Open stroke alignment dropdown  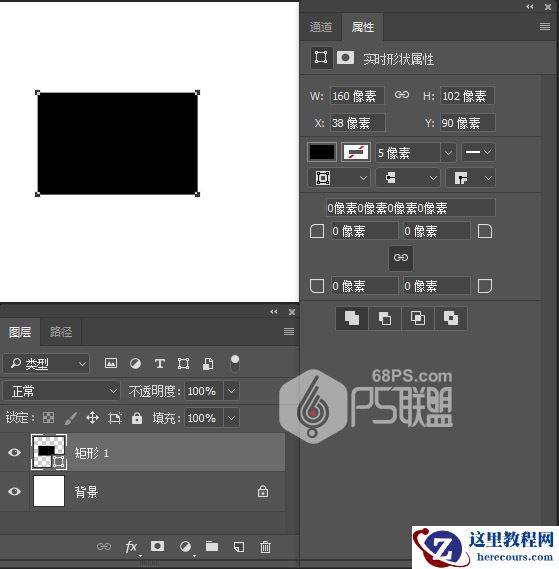(339, 178)
